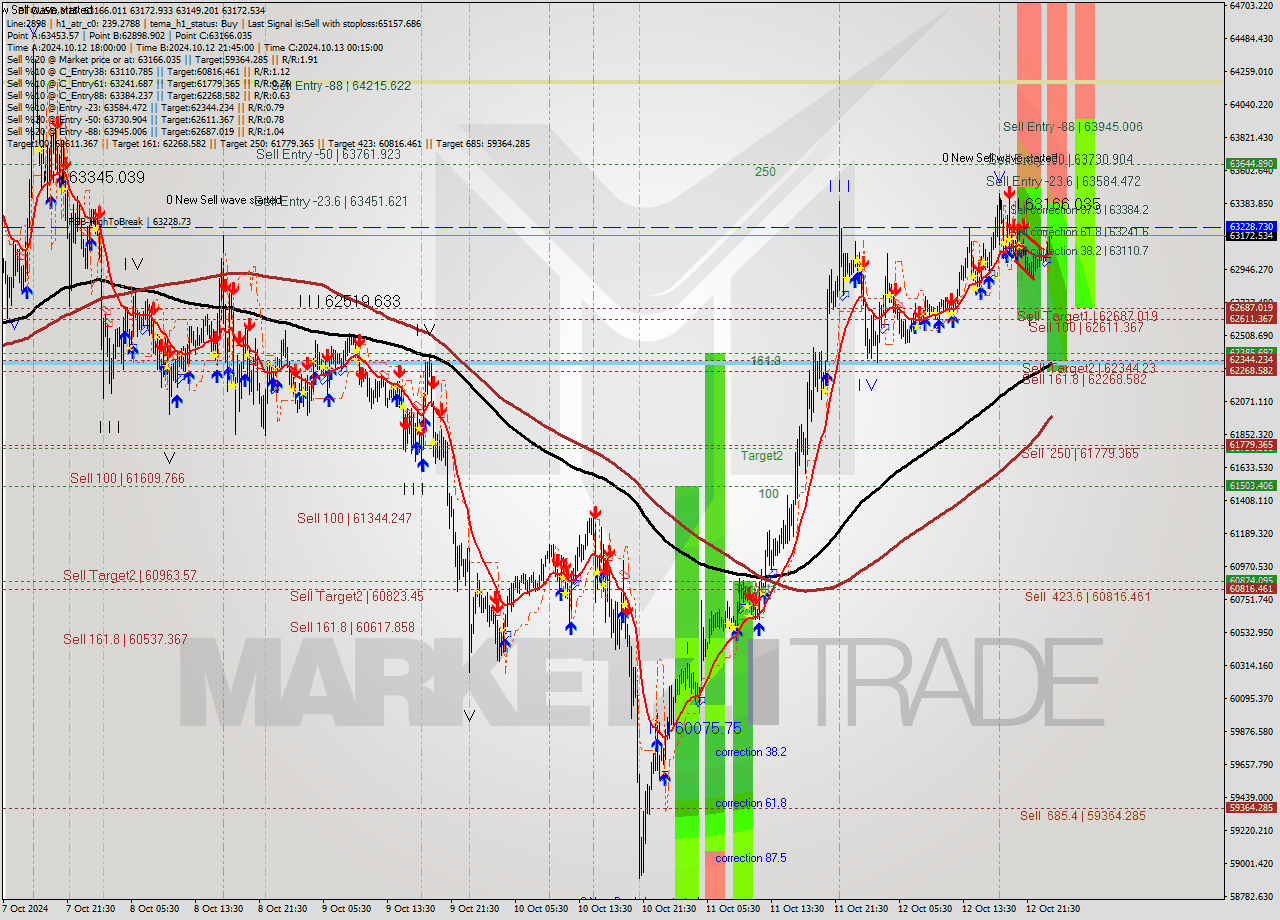Click the 'Sell 100 | 62611.367' label
This screenshot has width=1280, height=920.
coord(1086,327)
